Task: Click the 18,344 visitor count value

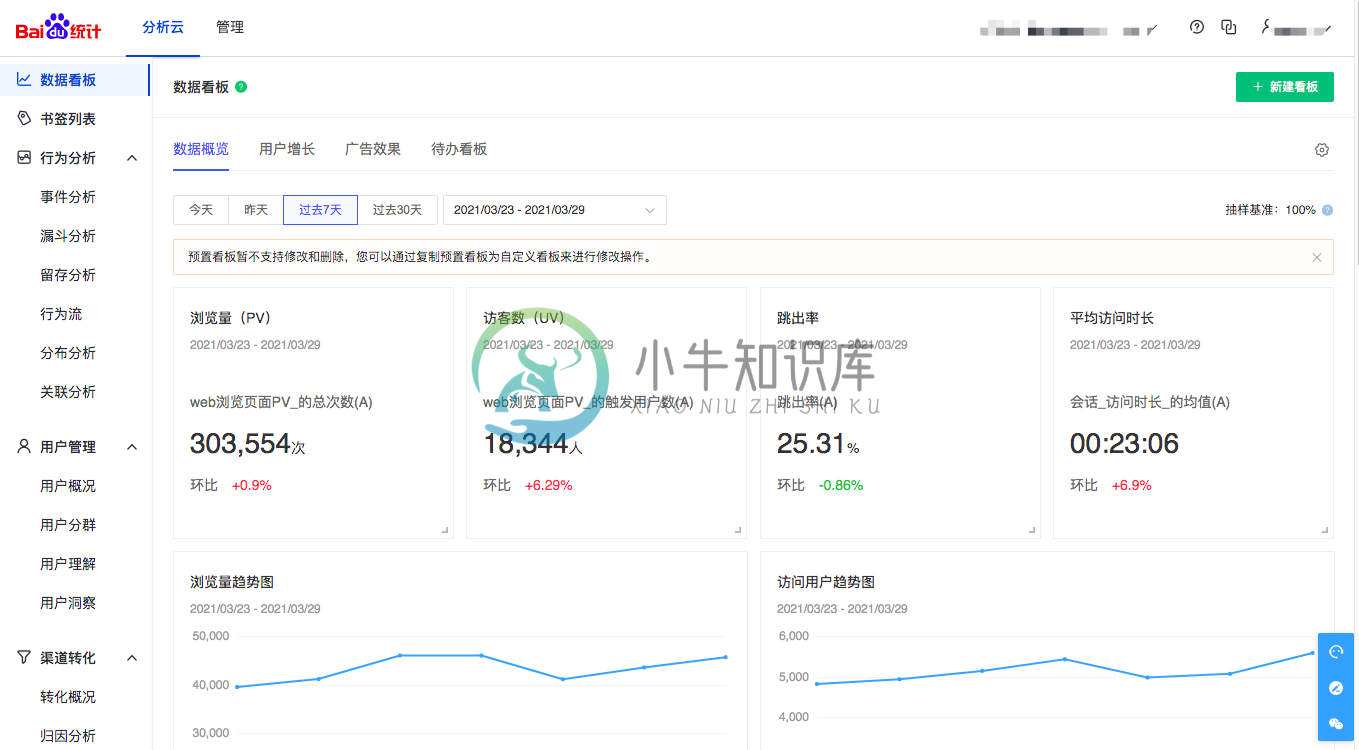Action: pyautogui.click(x=526, y=443)
